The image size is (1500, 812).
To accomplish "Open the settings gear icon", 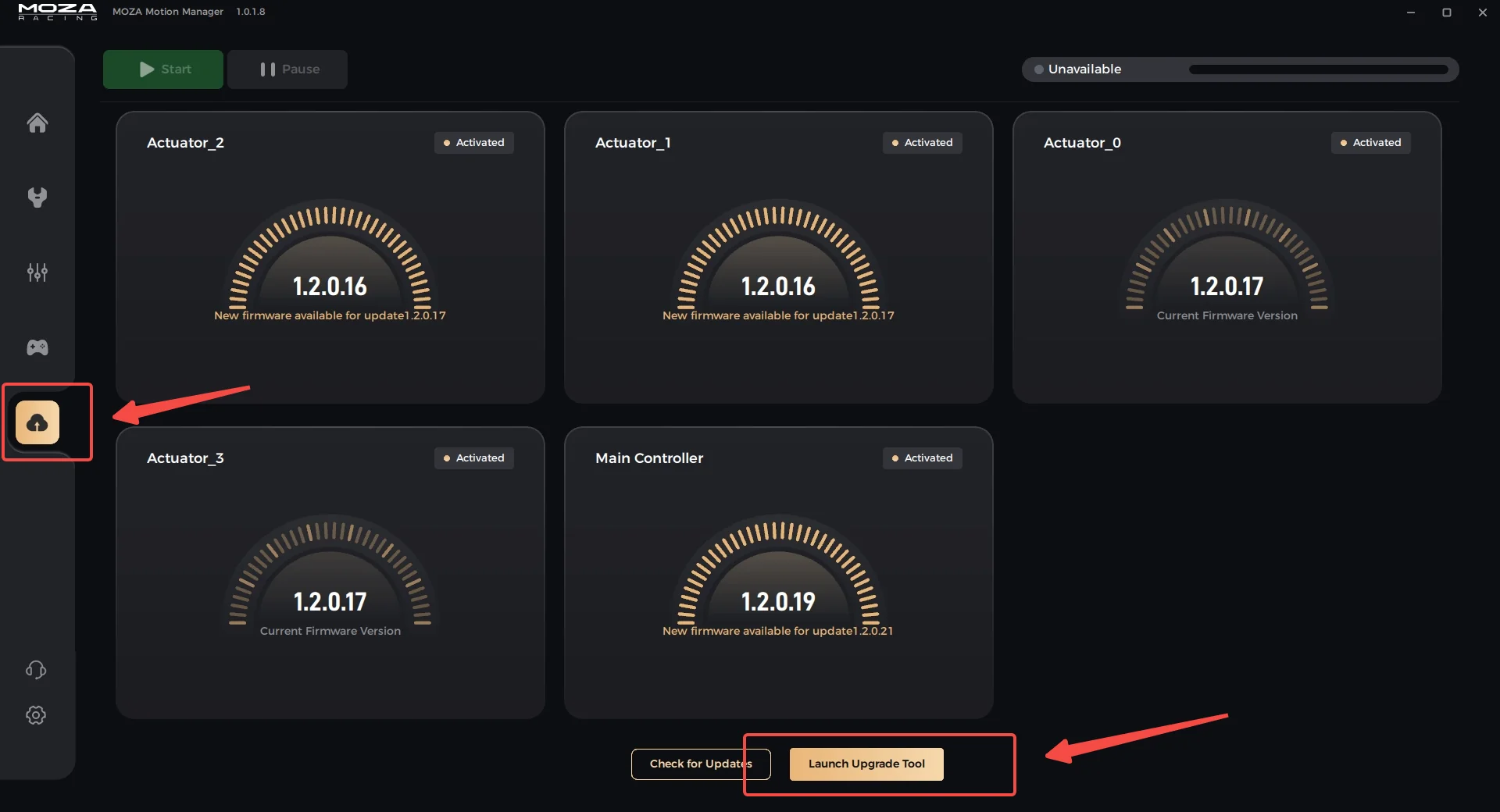I will point(36,715).
